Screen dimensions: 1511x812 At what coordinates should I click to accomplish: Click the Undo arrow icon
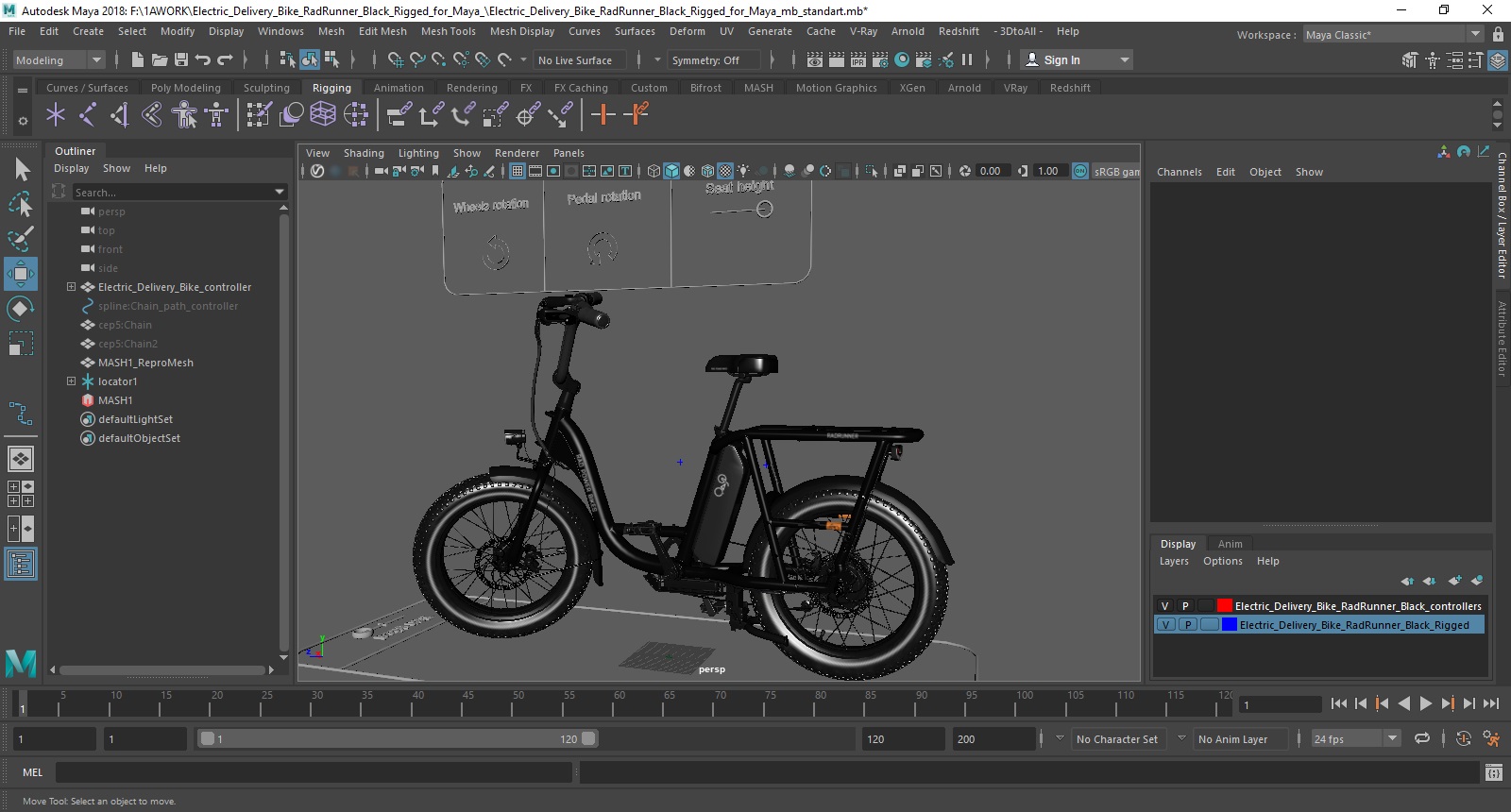pyautogui.click(x=203, y=59)
